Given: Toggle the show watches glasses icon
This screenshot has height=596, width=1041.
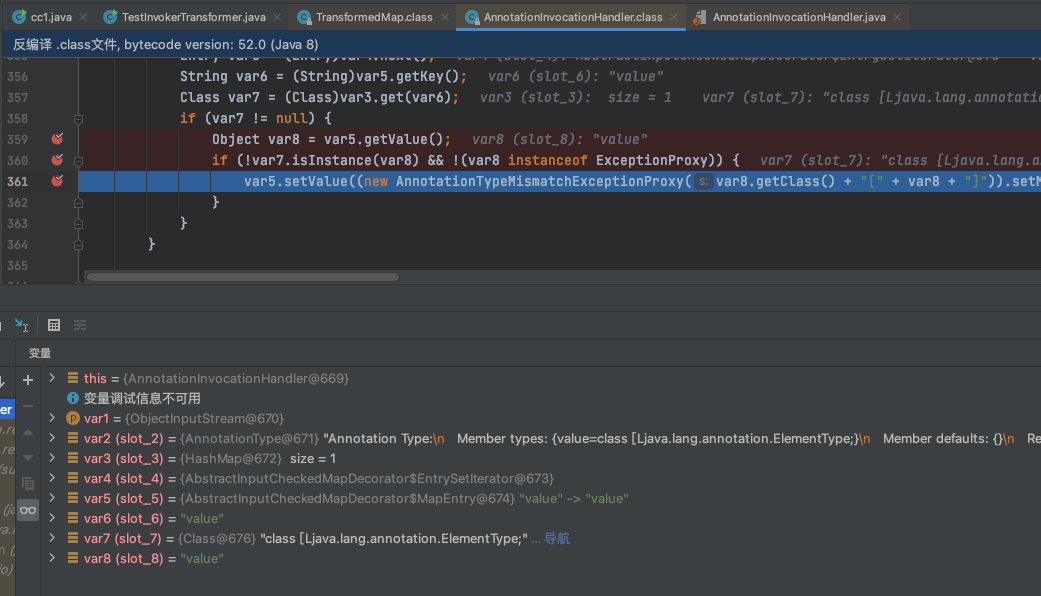Looking at the screenshot, I should coord(28,510).
